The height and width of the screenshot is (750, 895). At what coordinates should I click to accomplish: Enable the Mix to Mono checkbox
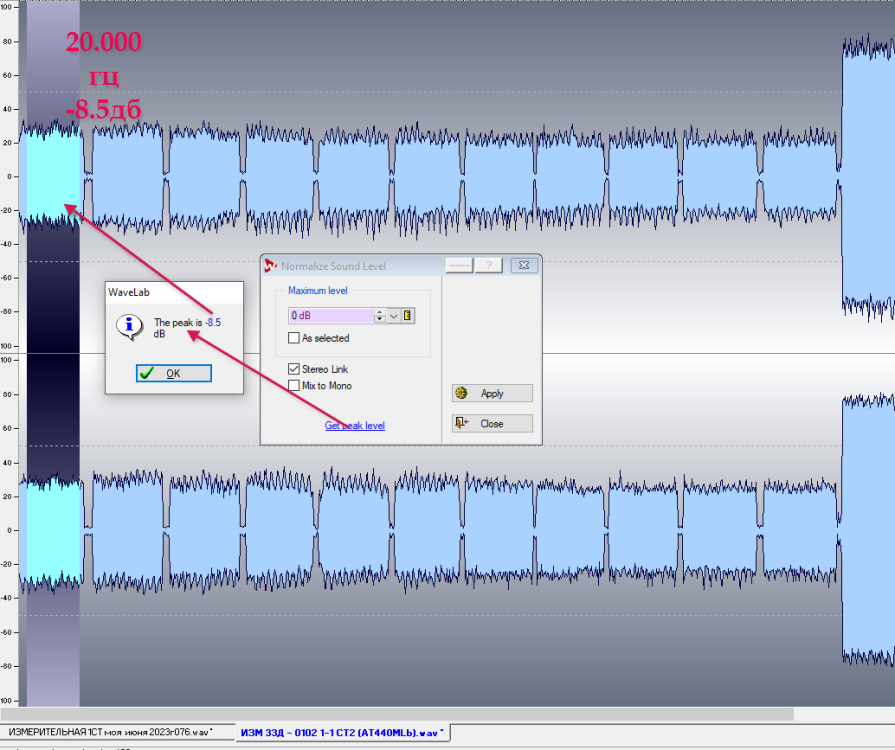tap(294, 385)
